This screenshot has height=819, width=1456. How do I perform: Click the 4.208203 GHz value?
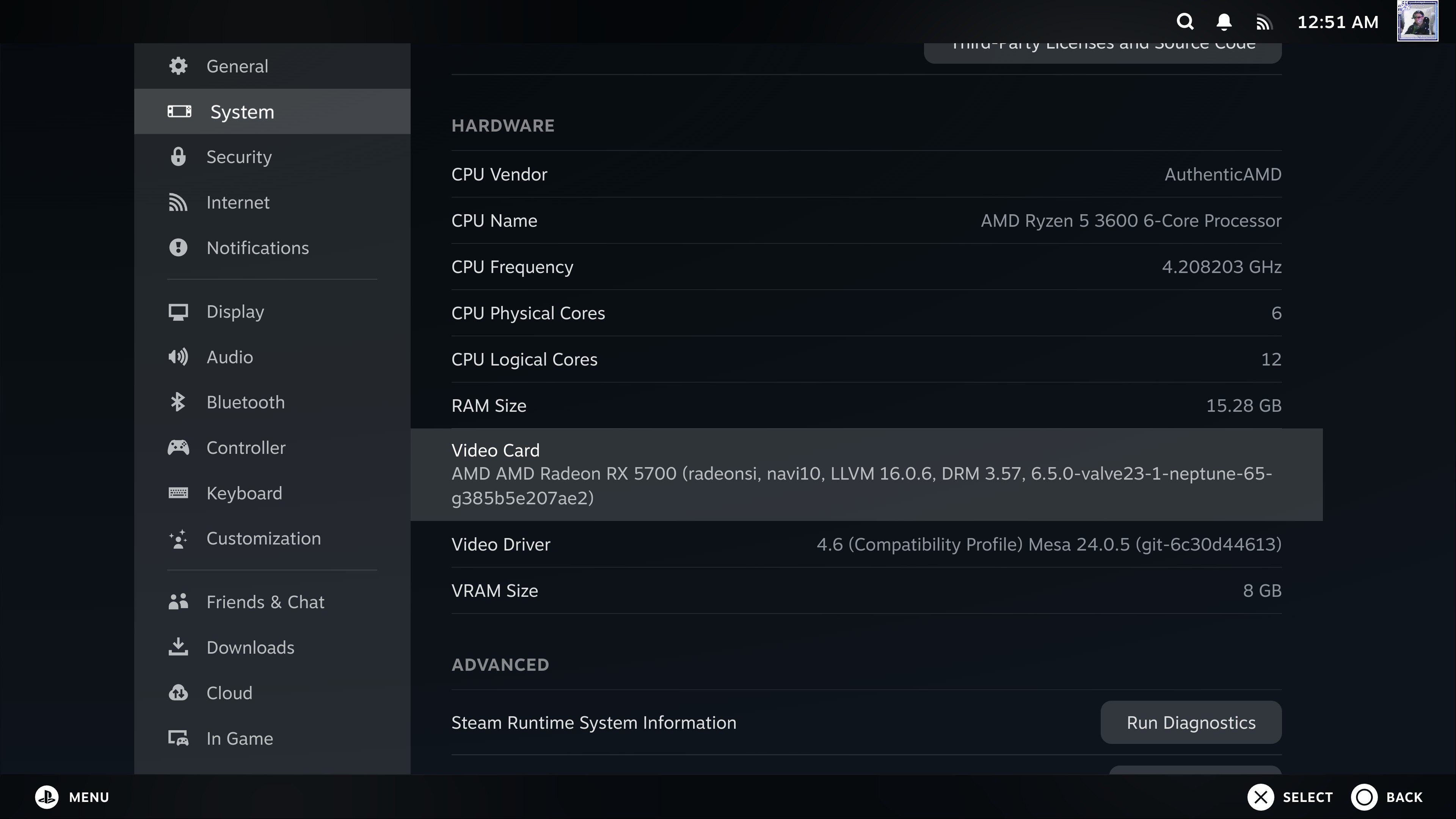point(1221,267)
